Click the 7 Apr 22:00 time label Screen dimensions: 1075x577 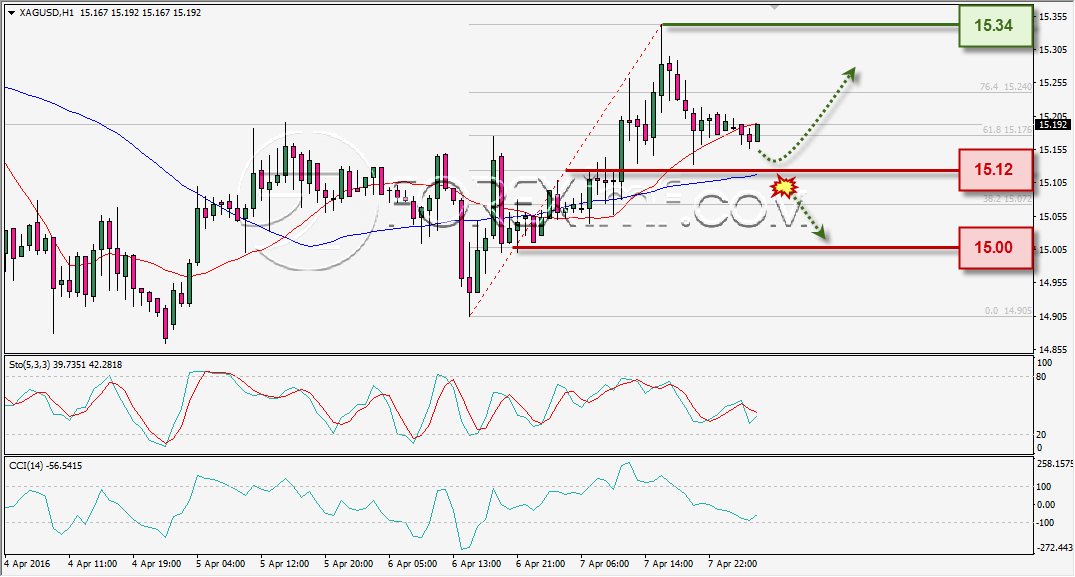click(x=732, y=564)
